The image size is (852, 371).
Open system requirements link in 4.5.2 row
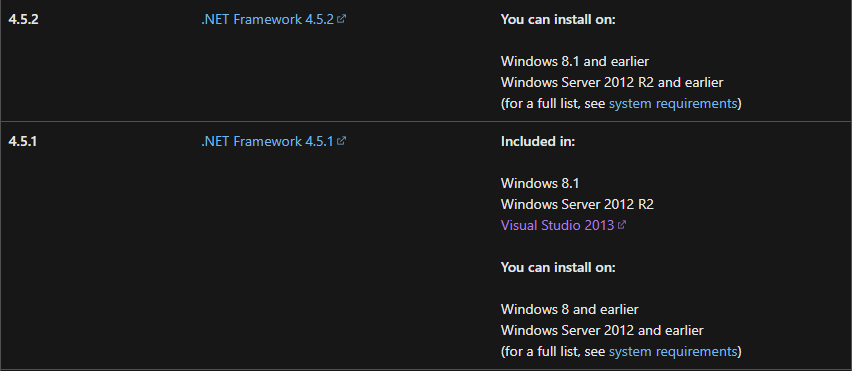click(x=673, y=104)
